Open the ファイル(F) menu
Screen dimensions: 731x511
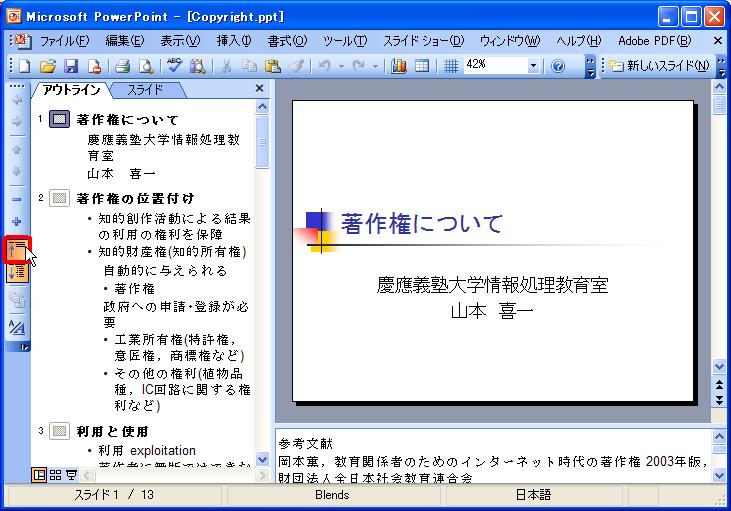(x=64, y=41)
